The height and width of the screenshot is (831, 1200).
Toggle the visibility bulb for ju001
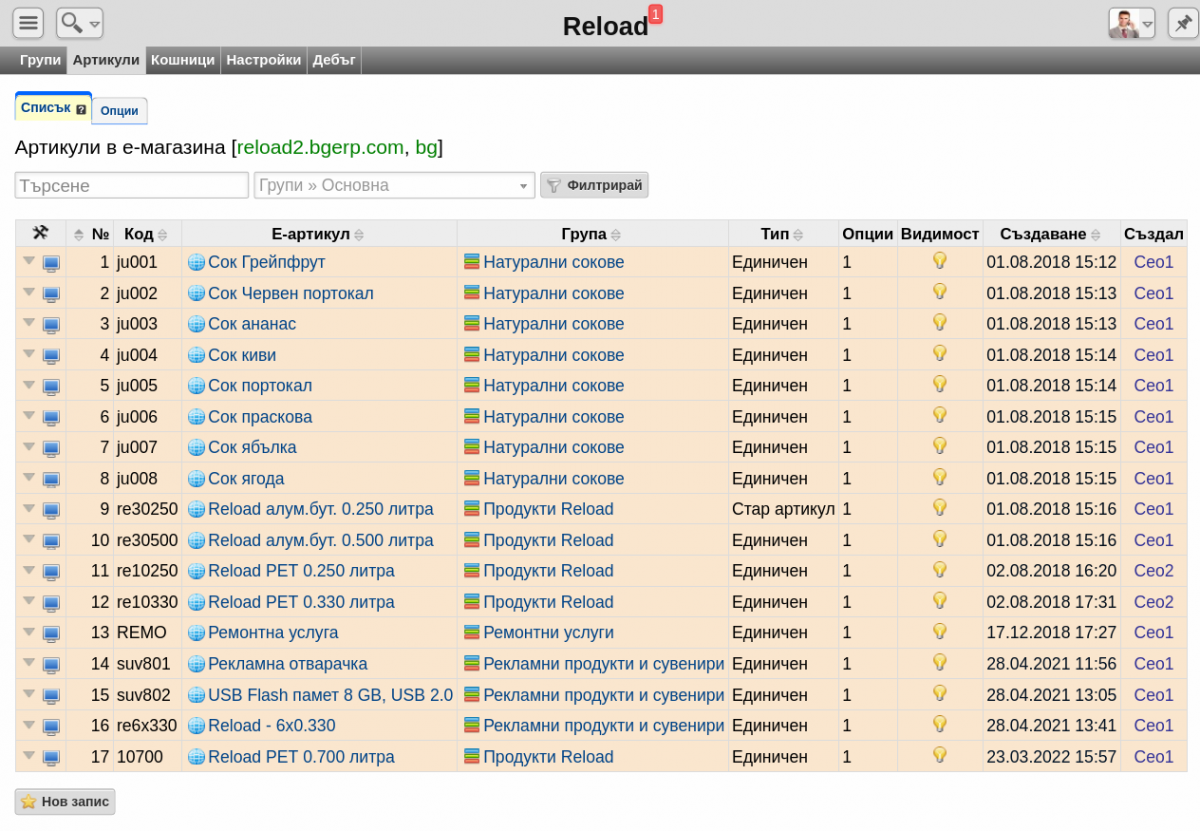939,261
